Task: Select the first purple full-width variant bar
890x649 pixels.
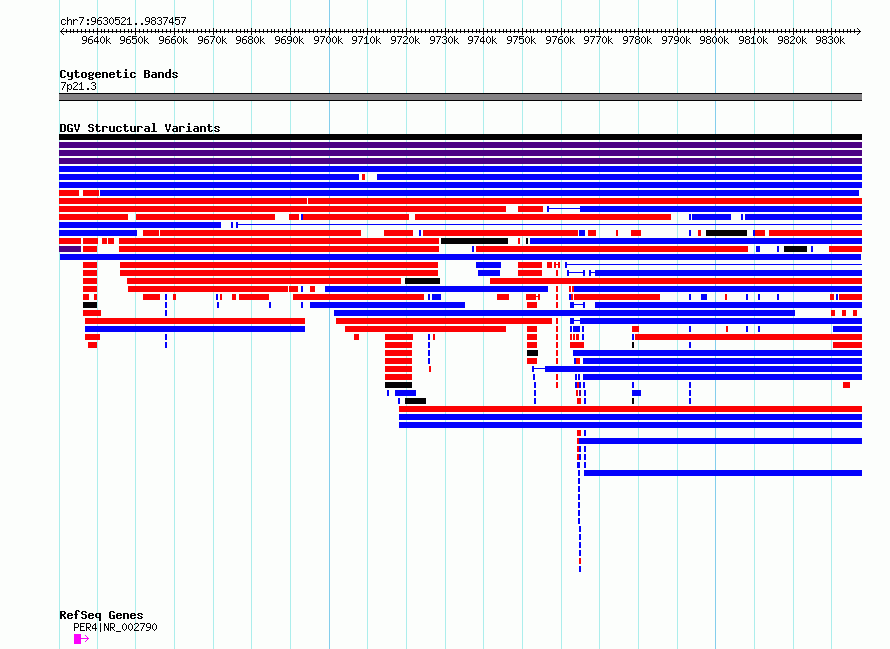Action: pos(460,145)
